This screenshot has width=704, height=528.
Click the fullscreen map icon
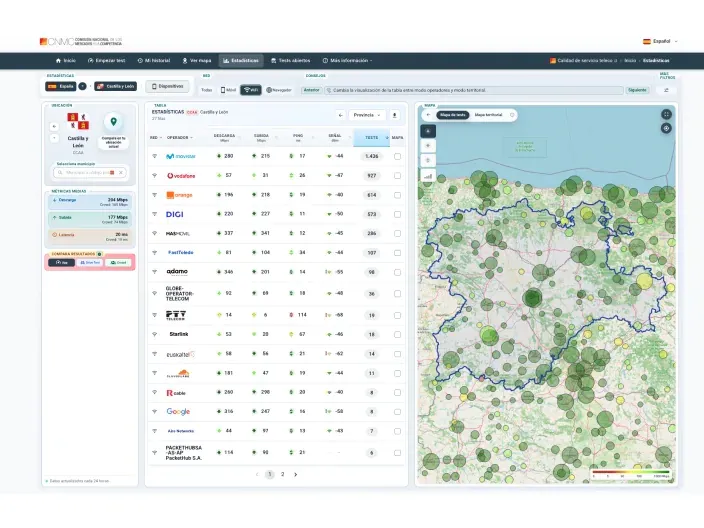click(666, 114)
